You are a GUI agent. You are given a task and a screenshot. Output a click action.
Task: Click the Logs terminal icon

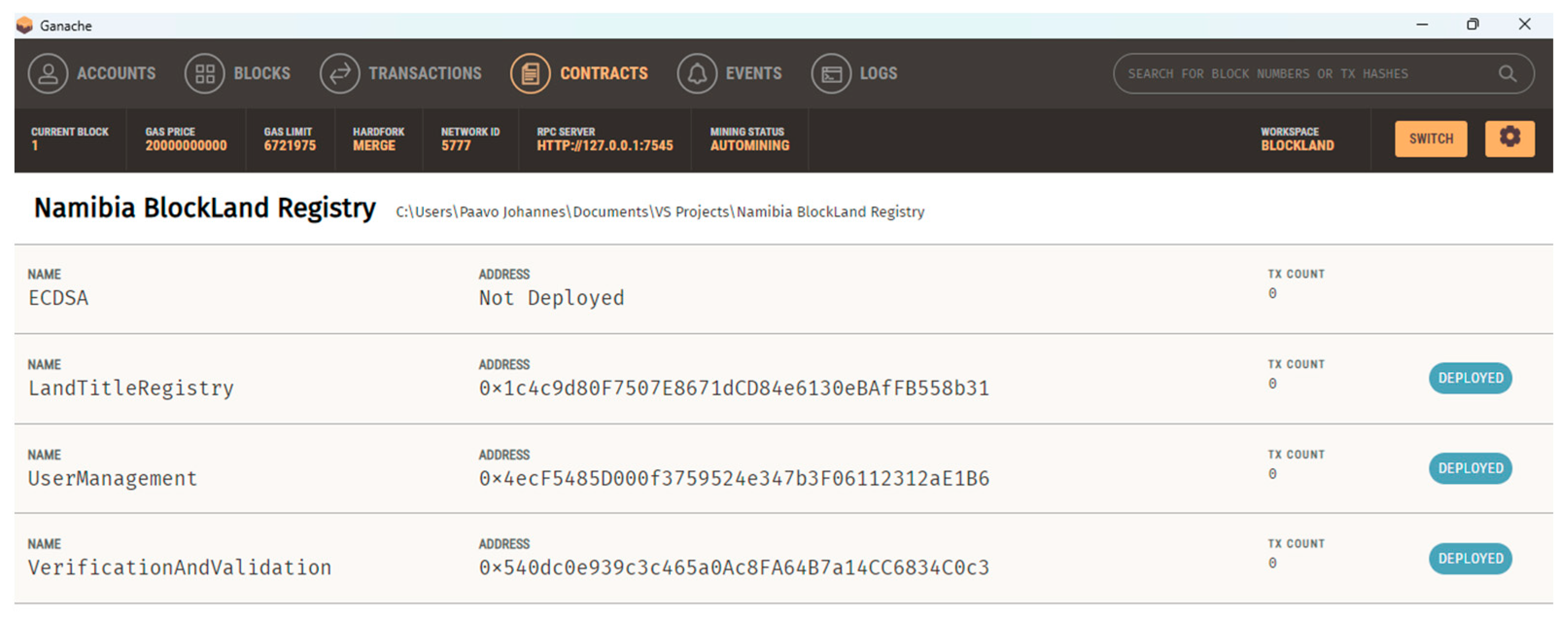(831, 74)
